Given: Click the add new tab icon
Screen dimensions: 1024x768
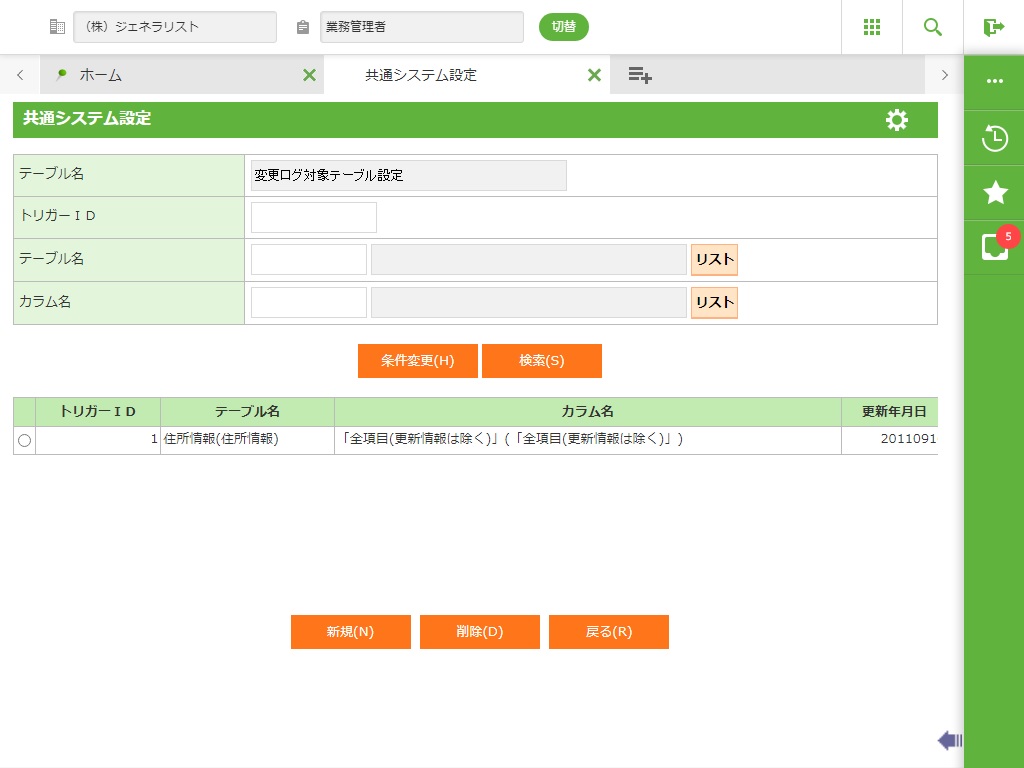Looking at the screenshot, I should point(640,75).
